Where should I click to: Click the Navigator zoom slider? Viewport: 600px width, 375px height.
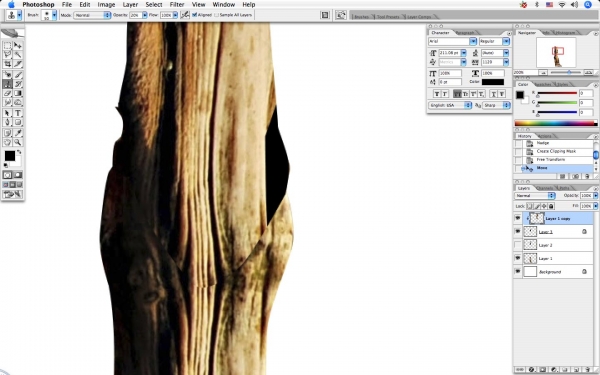[x=569, y=72]
